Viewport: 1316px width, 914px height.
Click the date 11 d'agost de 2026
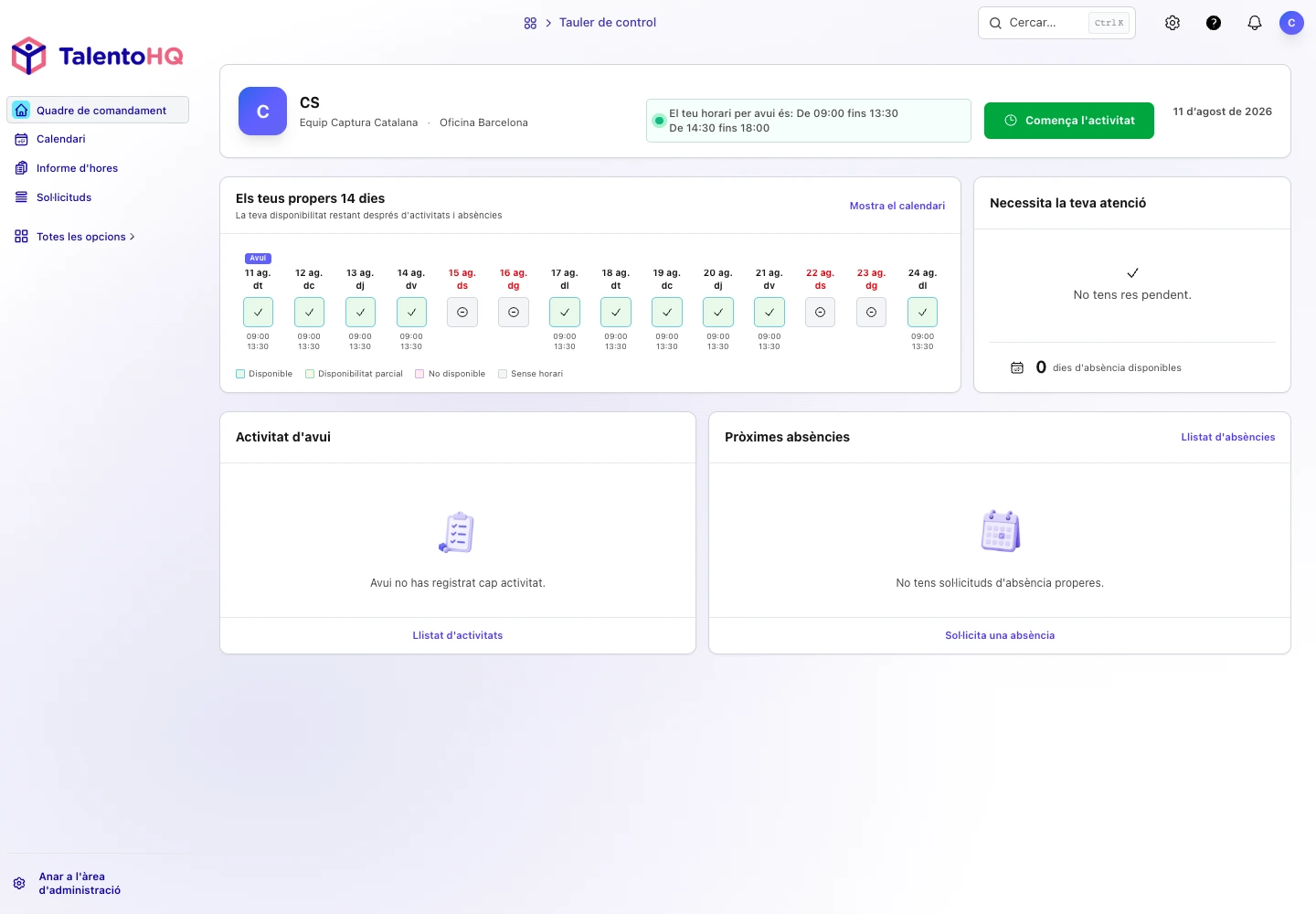[x=1223, y=112]
